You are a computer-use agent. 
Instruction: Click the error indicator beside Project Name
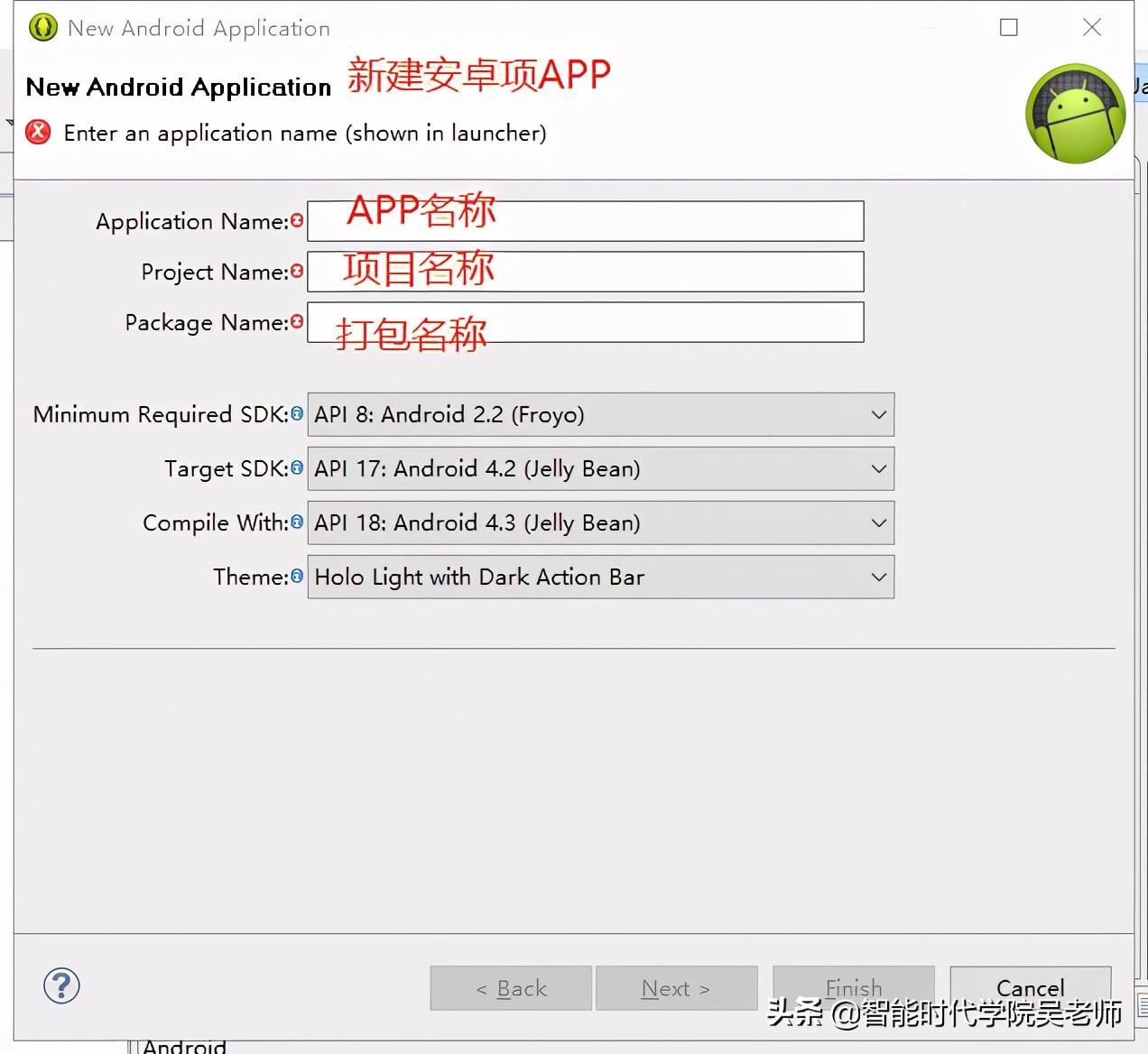pos(298,270)
